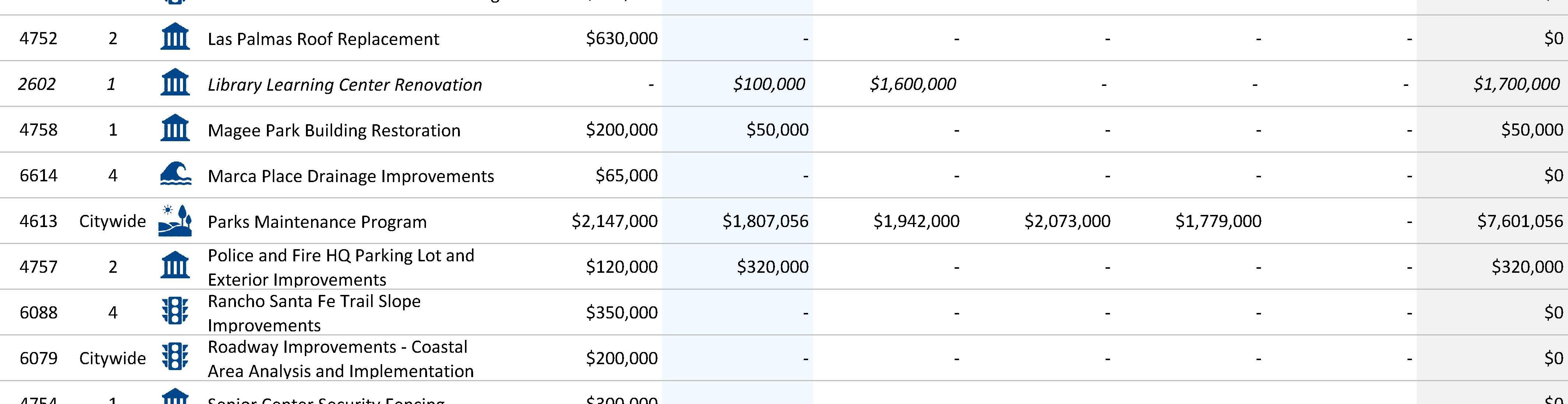Select the $7,601,056 Parks Maintenance total

pos(1519,221)
